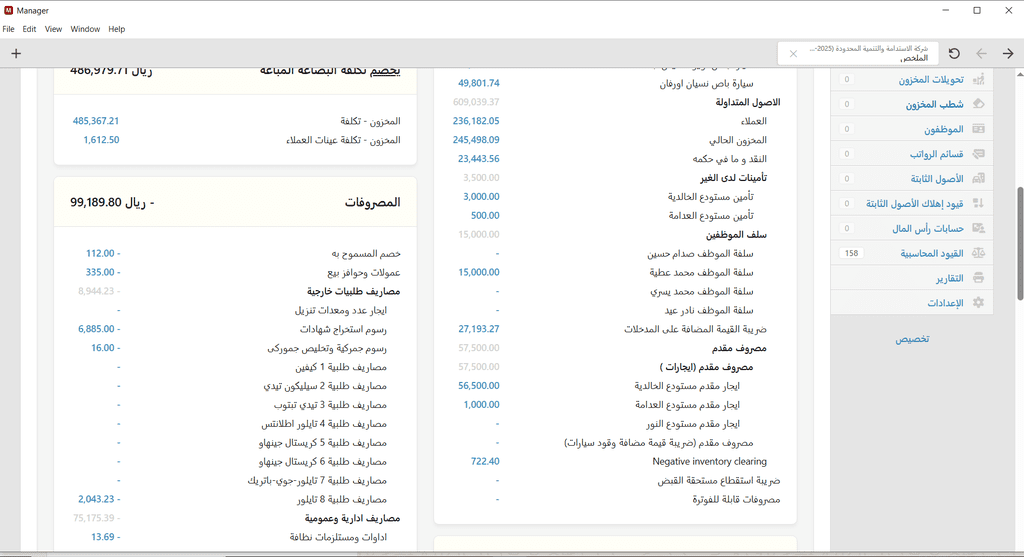Close the الملخص tab with X
1024x557 pixels.
click(793, 54)
